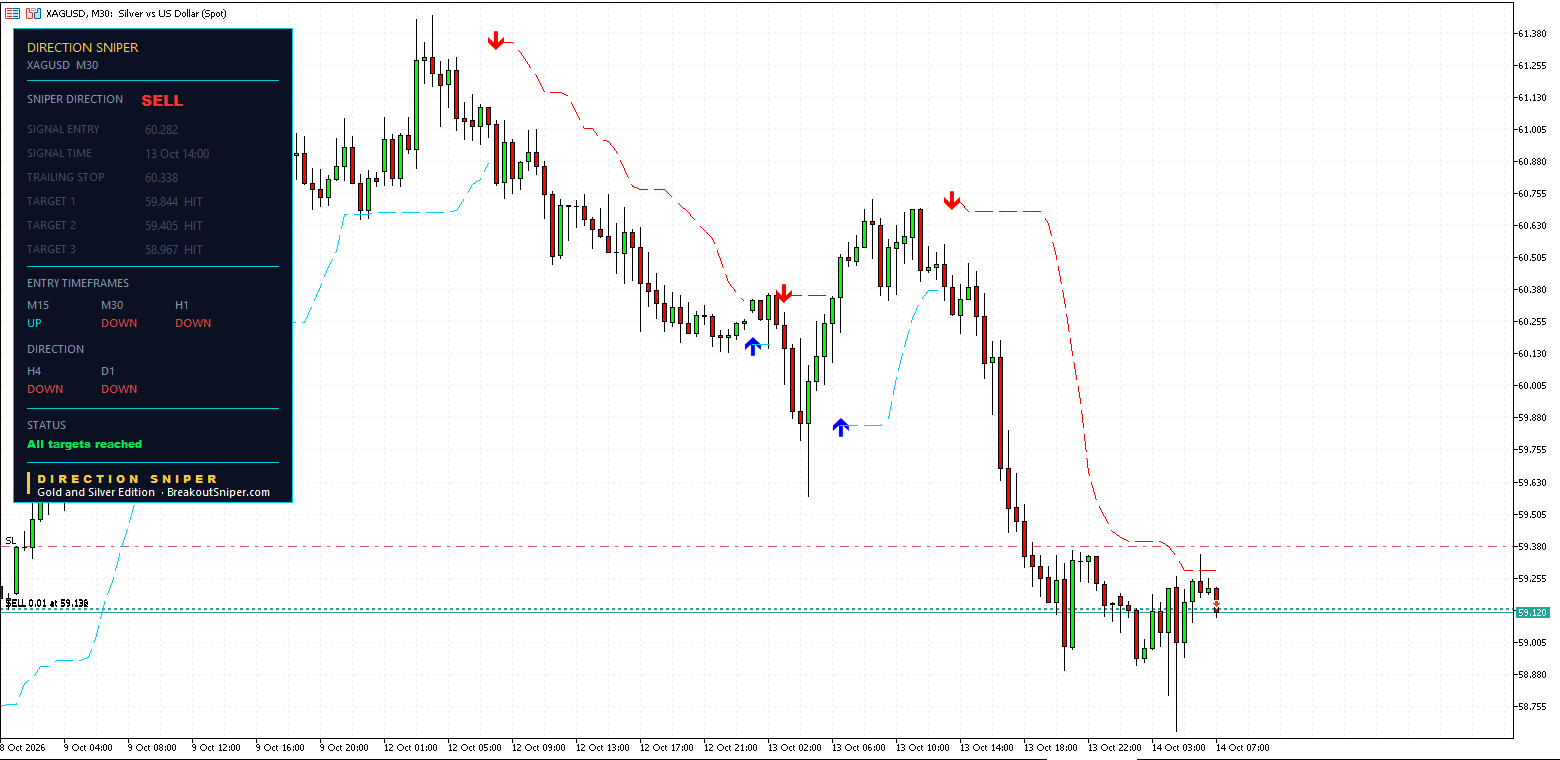This screenshot has width=1560, height=760.
Task: Click the 'XAGUSD M30' panel subtitle
Action: (62, 65)
